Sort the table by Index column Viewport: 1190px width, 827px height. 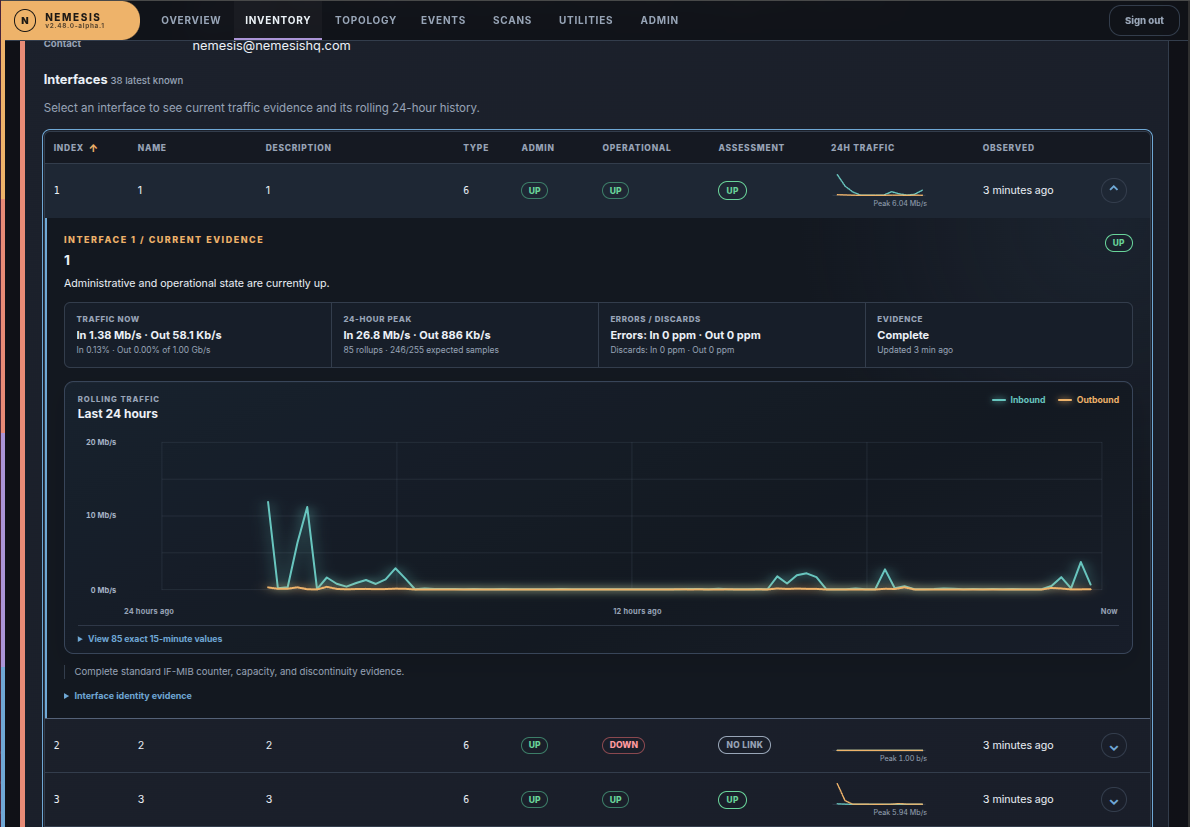[x=75, y=148]
